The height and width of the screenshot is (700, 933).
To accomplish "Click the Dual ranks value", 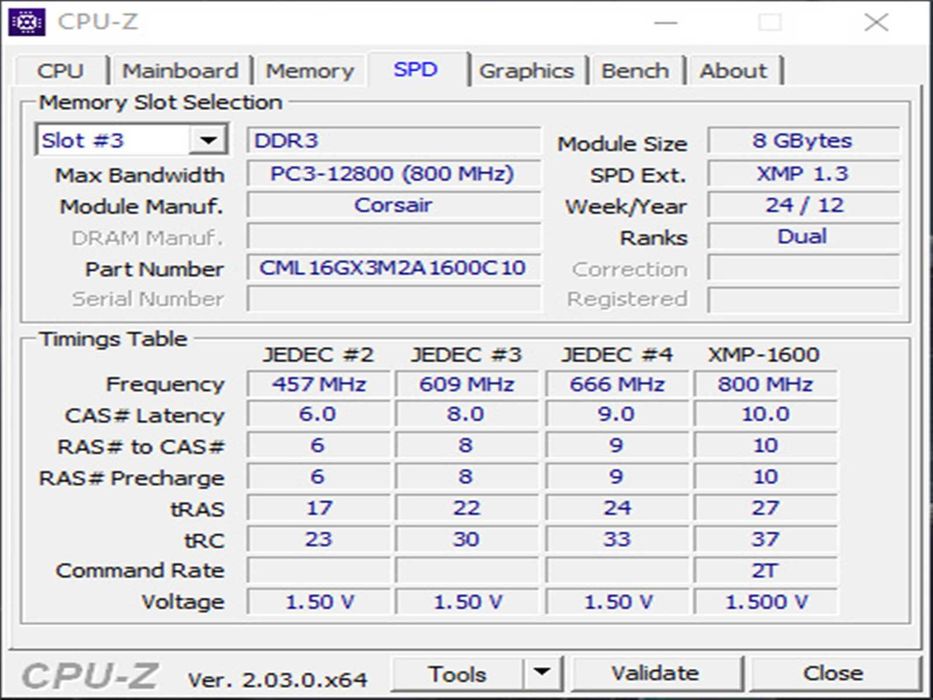I will pos(803,236).
